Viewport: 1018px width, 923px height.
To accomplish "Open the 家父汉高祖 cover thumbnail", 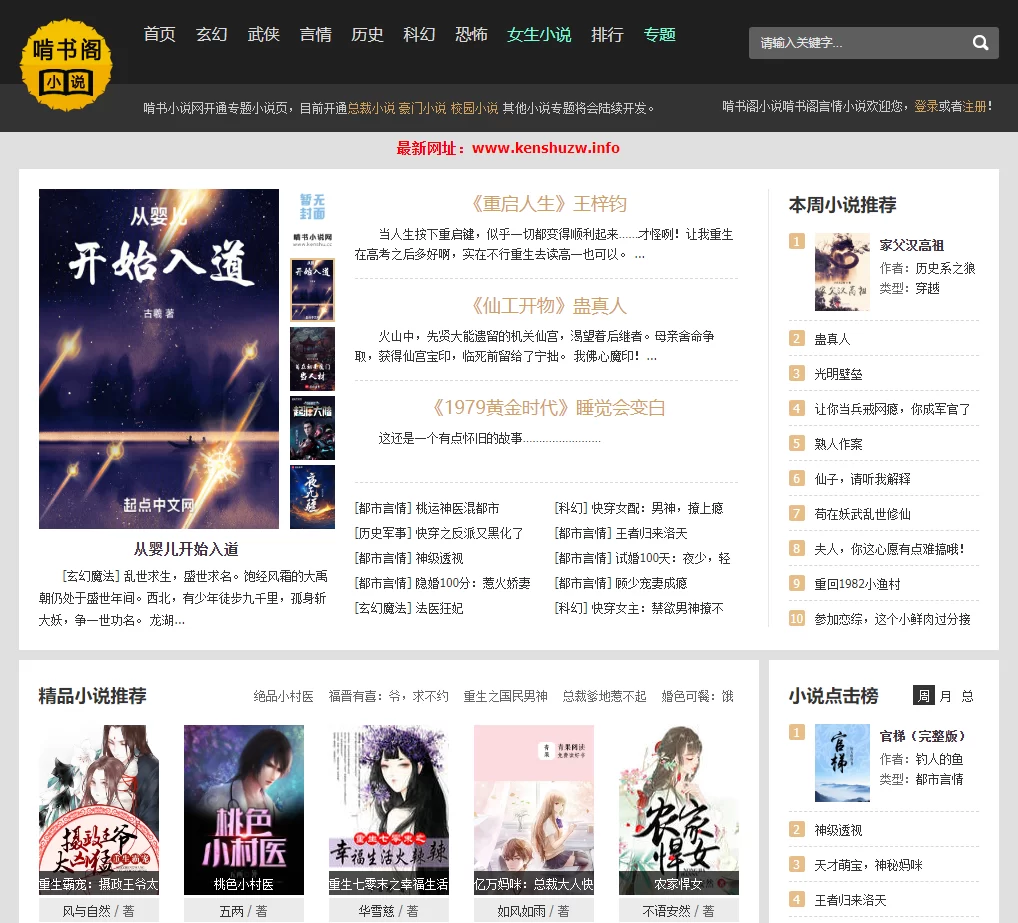I will 842,272.
